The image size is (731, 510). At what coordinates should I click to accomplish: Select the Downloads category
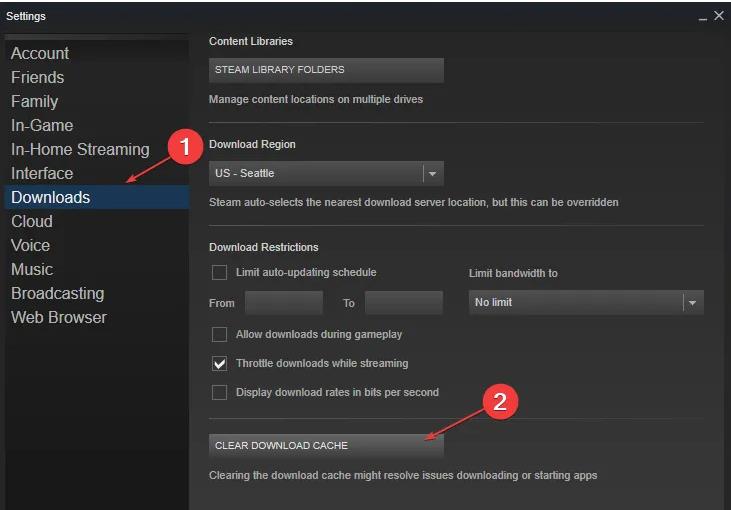[97, 197]
